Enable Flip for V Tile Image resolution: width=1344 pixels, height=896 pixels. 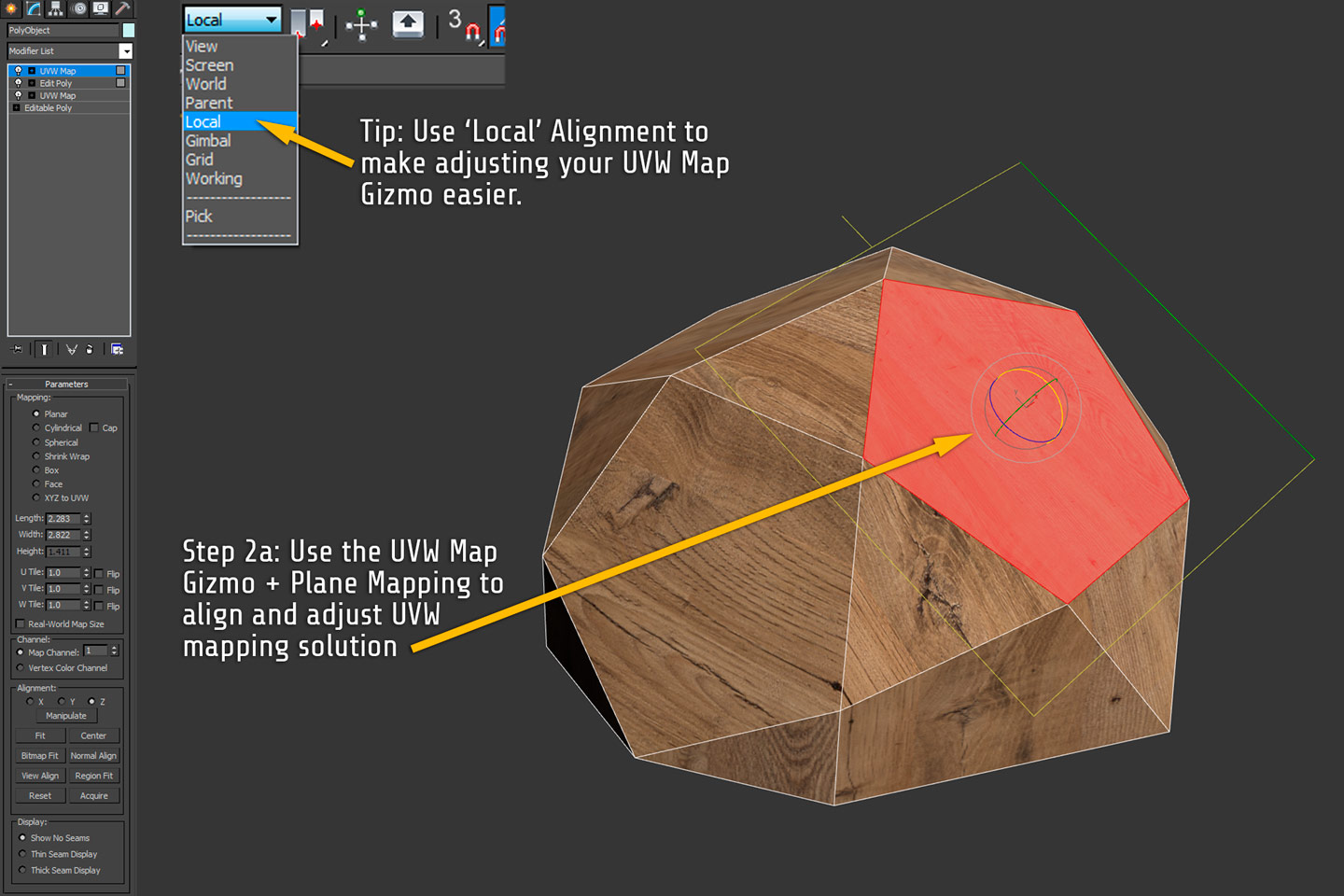(x=99, y=589)
